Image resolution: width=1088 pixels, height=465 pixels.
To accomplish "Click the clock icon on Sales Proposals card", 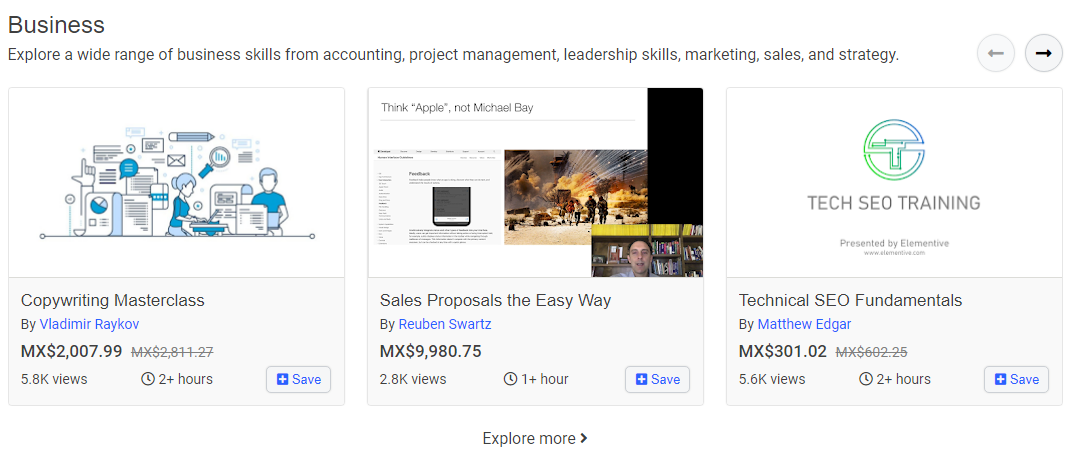I will pyautogui.click(x=510, y=379).
